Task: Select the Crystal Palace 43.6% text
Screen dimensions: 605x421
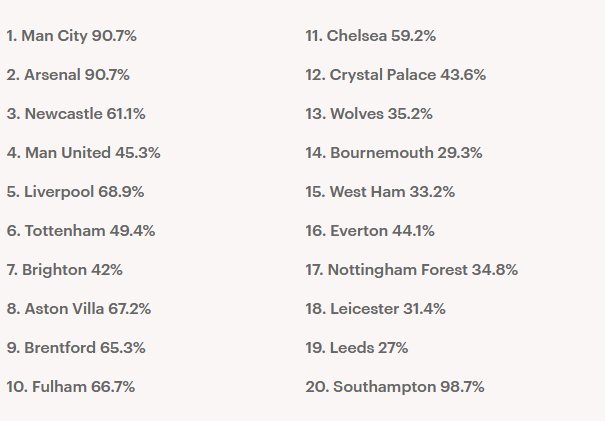Action: [x=395, y=75]
